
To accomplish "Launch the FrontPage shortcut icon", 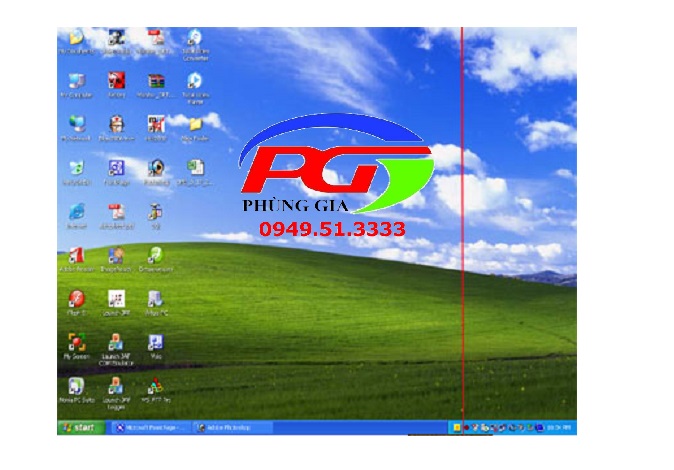I will [x=116, y=168].
